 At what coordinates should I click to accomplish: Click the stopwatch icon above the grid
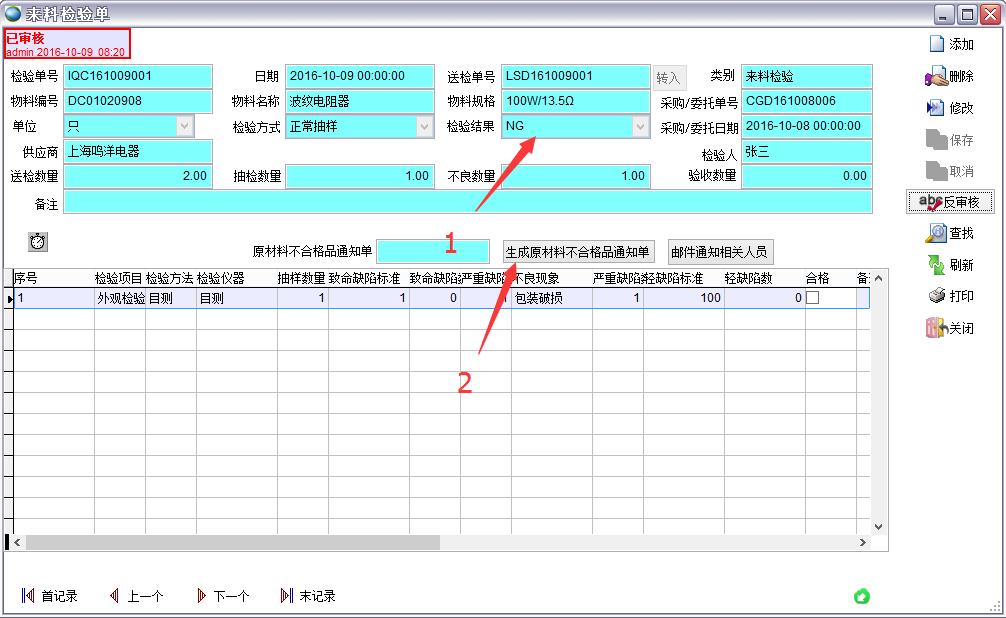point(38,241)
